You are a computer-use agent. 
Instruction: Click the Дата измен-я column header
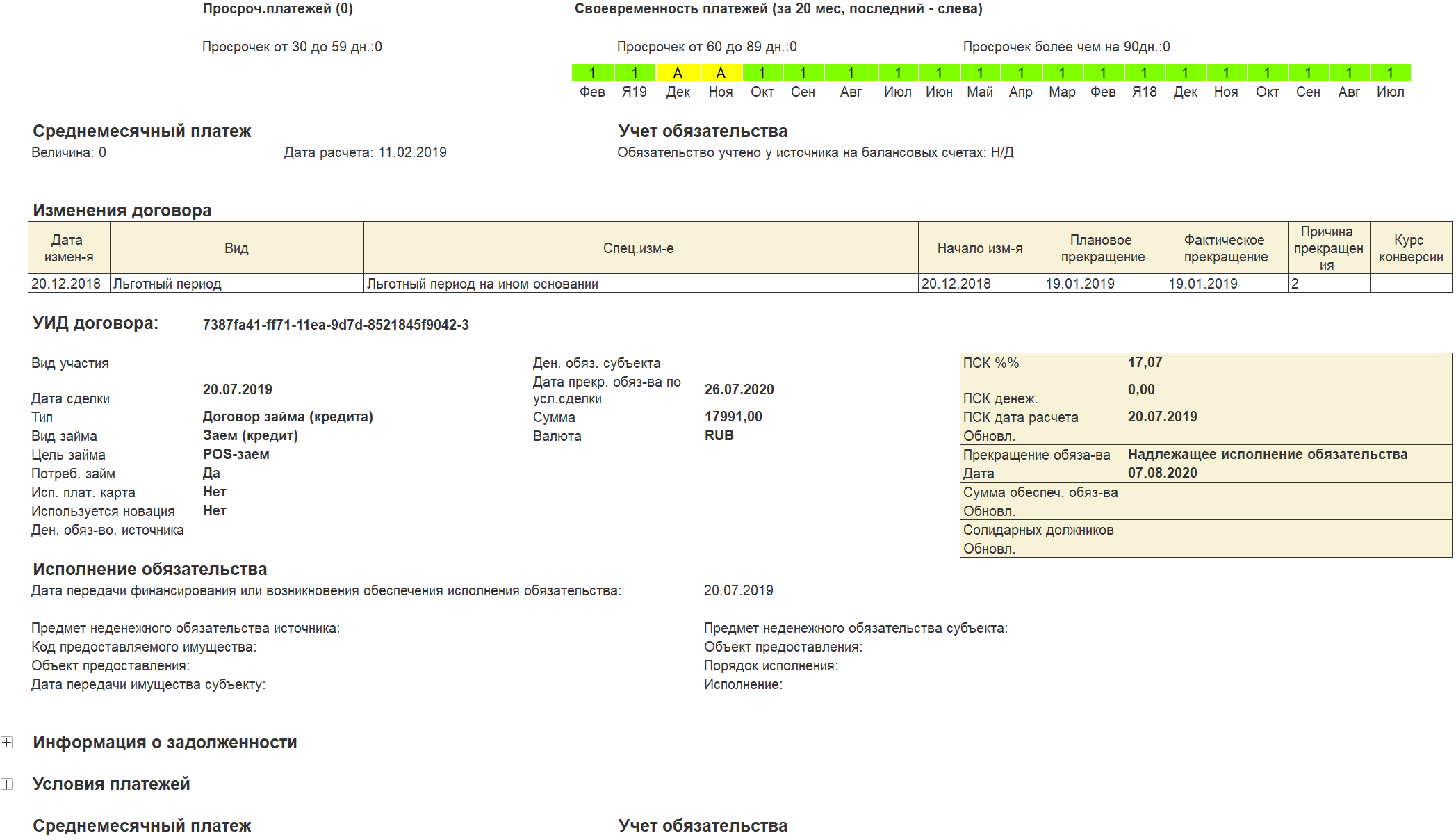[x=69, y=248]
